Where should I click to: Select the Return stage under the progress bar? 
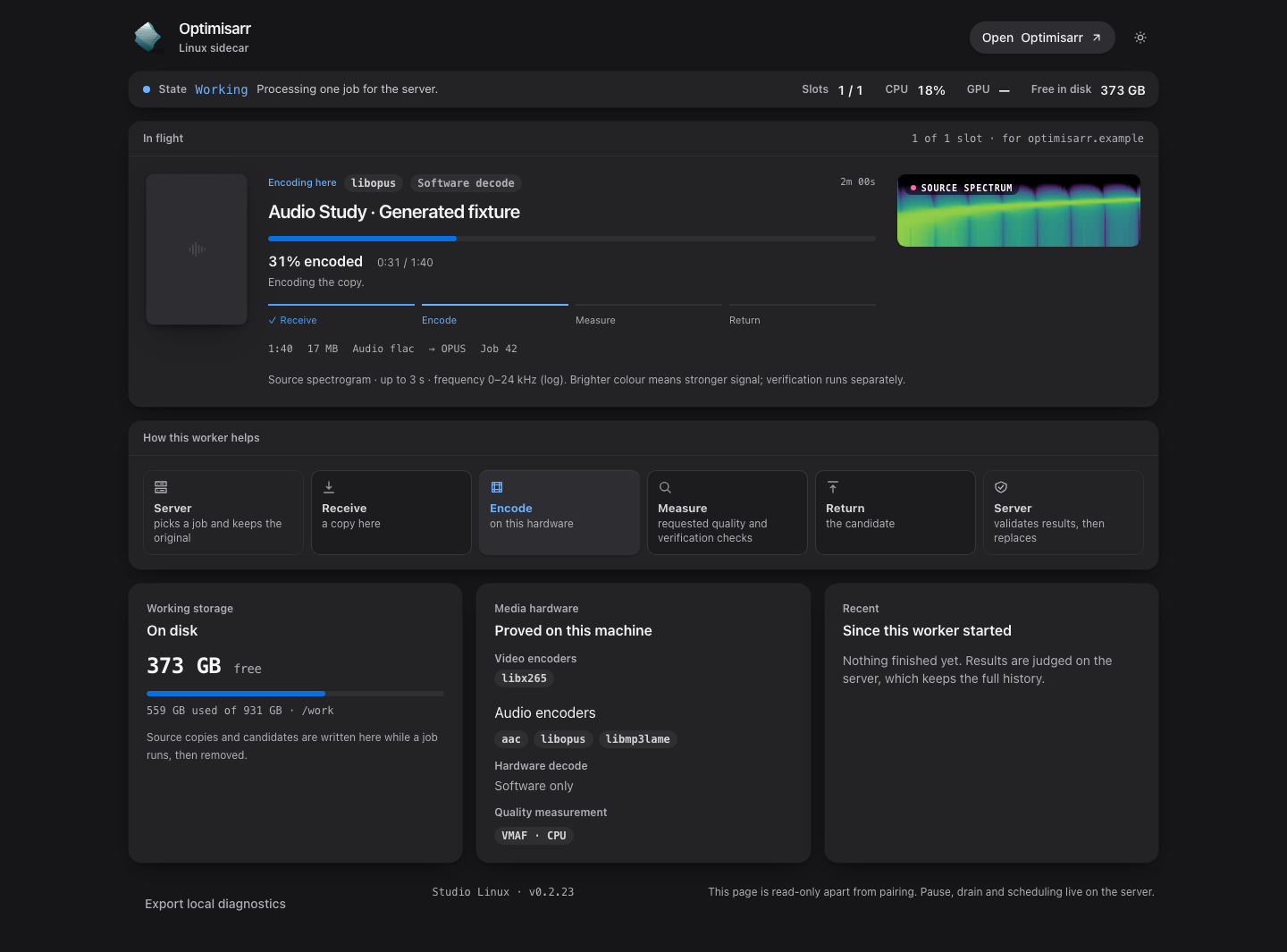[744, 320]
